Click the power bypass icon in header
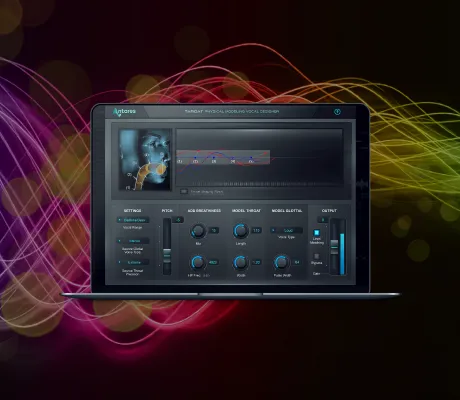 [x=337, y=112]
